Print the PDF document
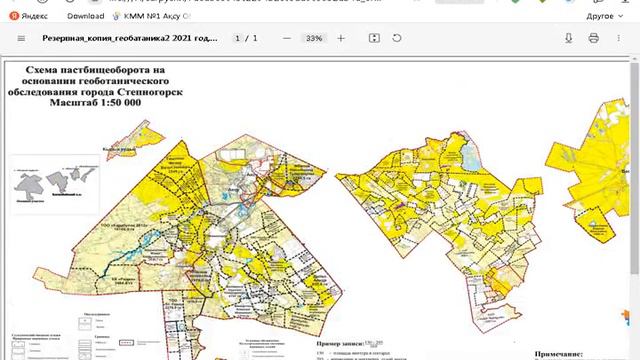This screenshot has width=640, height=360. coord(593,38)
